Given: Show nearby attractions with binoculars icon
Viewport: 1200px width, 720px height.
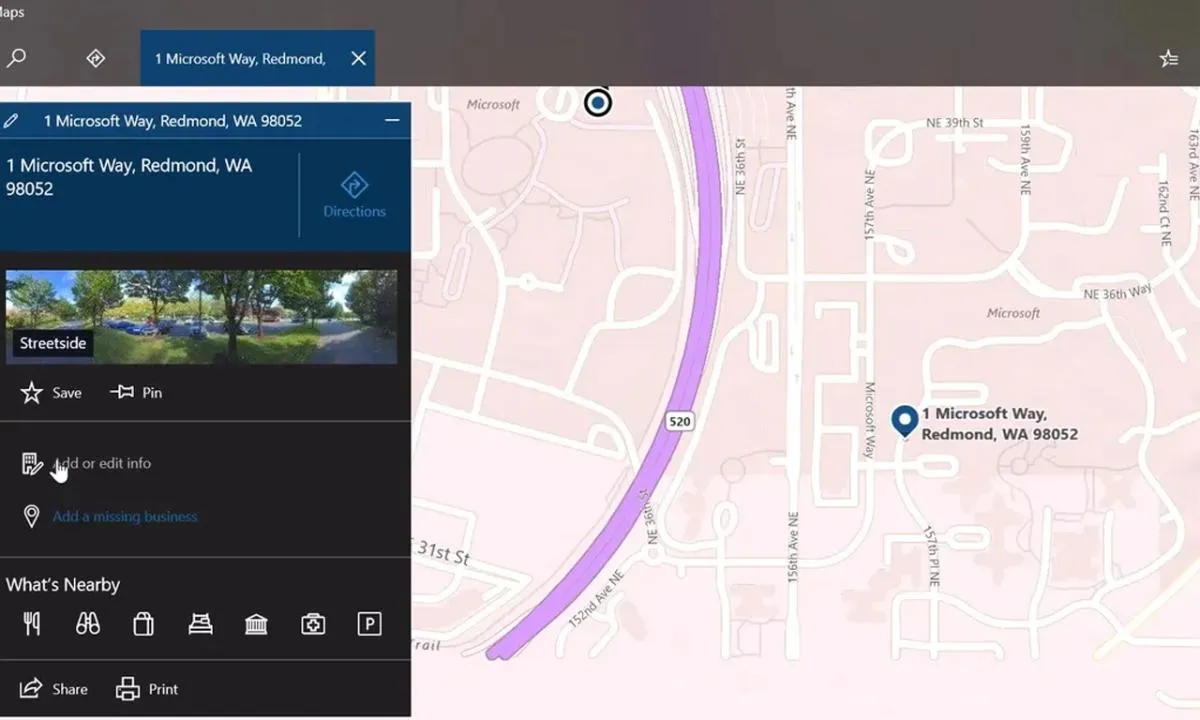Looking at the screenshot, I should pos(88,624).
